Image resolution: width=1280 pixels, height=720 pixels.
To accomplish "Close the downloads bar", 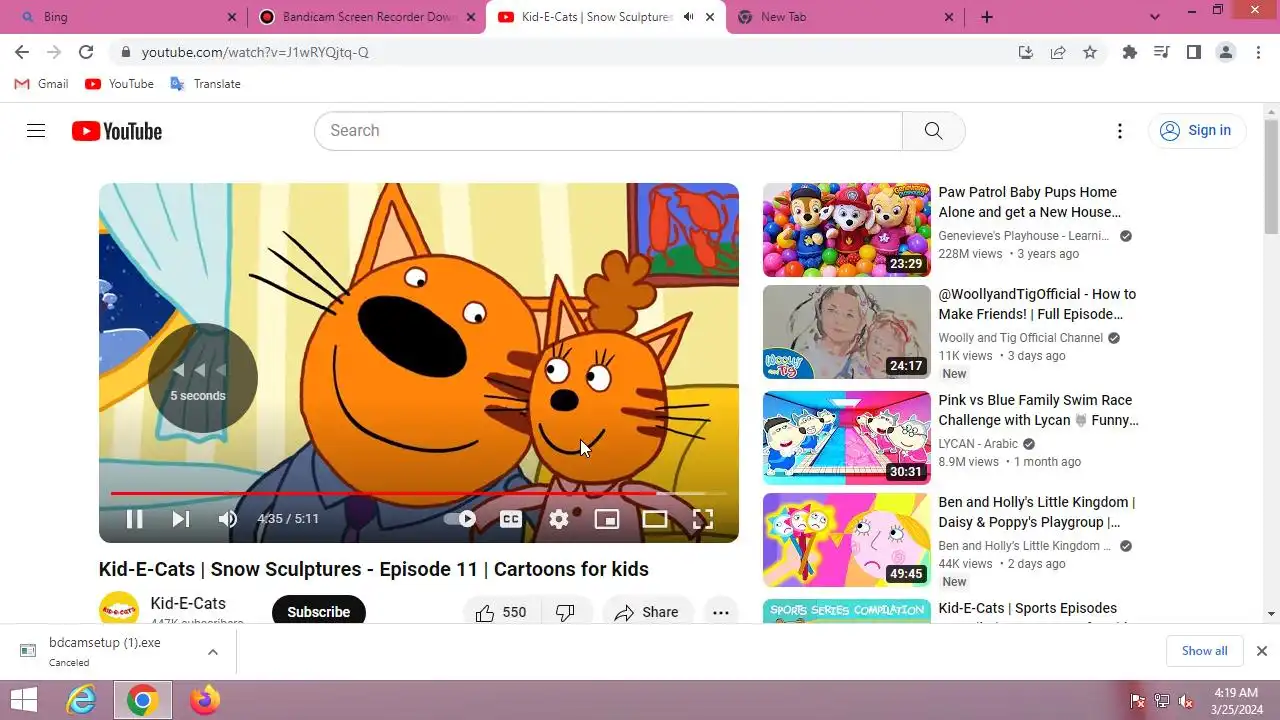I will pyautogui.click(x=1262, y=651).
